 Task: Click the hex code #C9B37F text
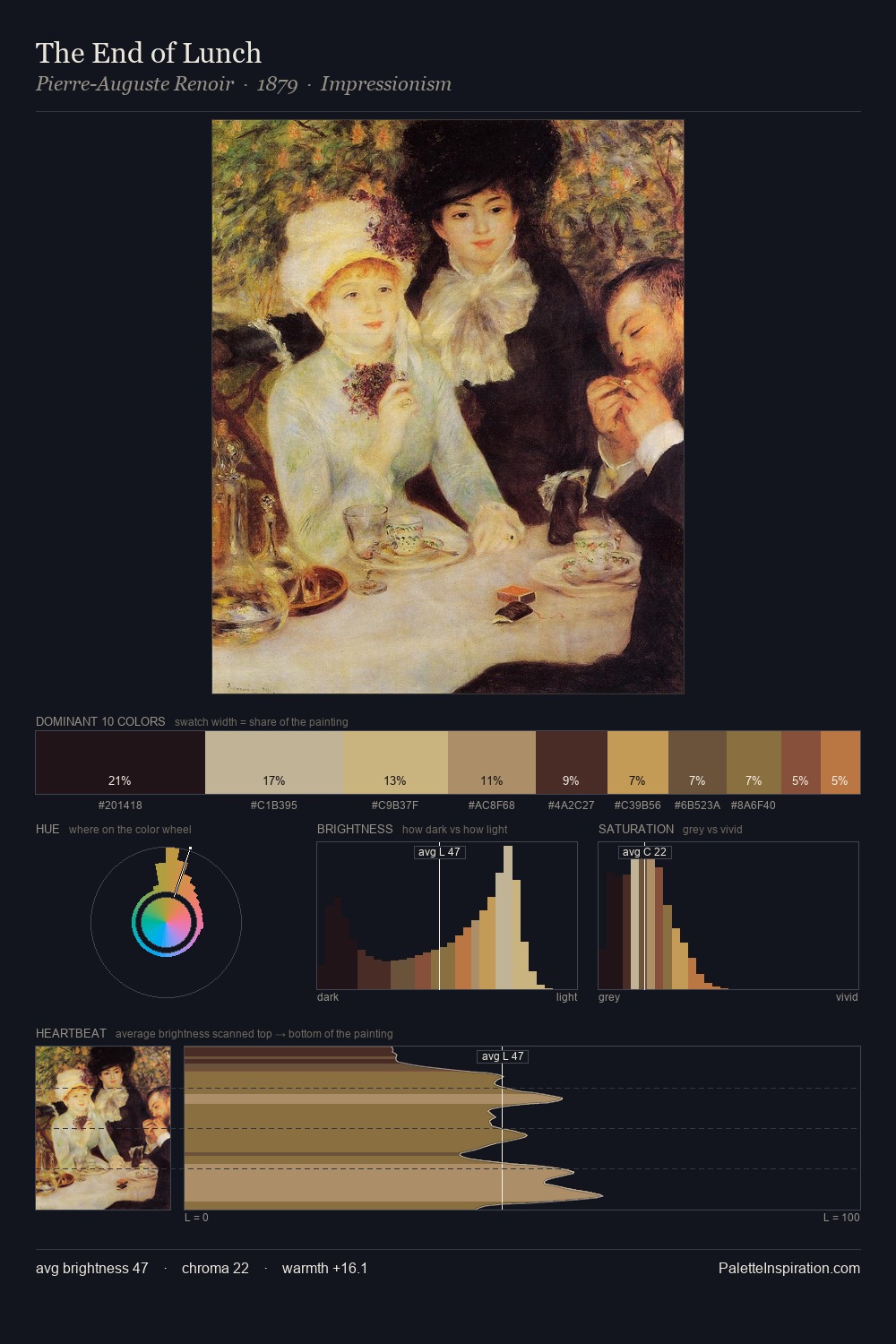tap(395, 806)
